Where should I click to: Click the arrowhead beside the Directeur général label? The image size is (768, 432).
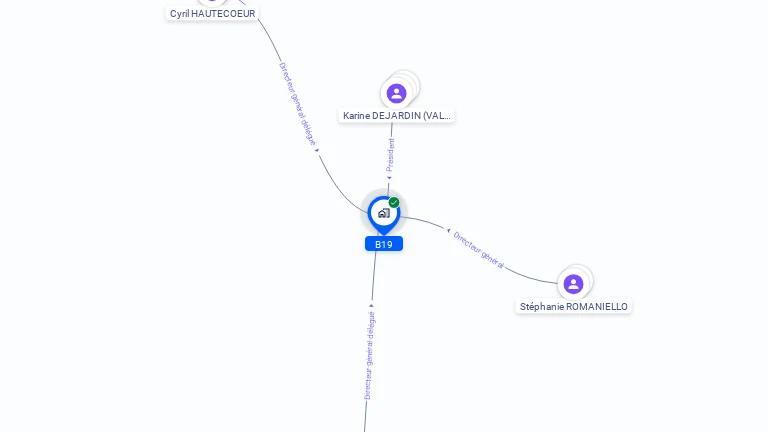(x=448, y=230)
